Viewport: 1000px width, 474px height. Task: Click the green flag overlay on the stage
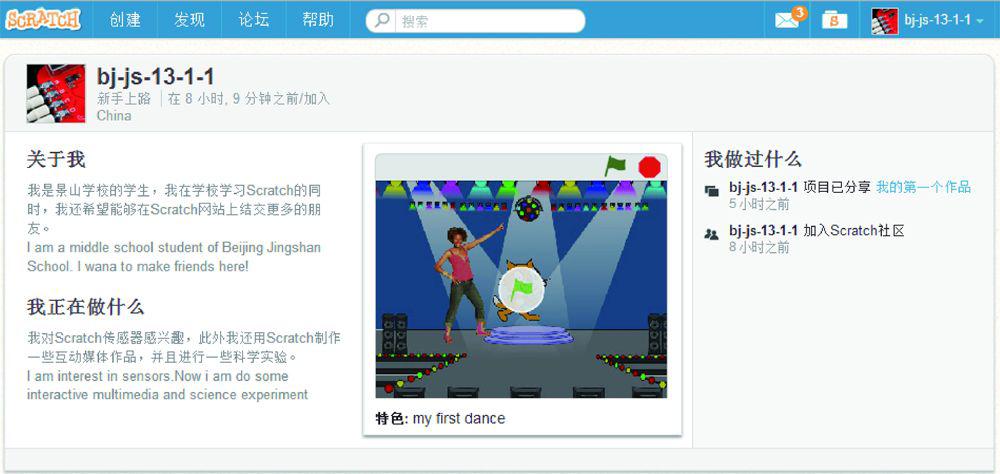[x=521, y=290]
